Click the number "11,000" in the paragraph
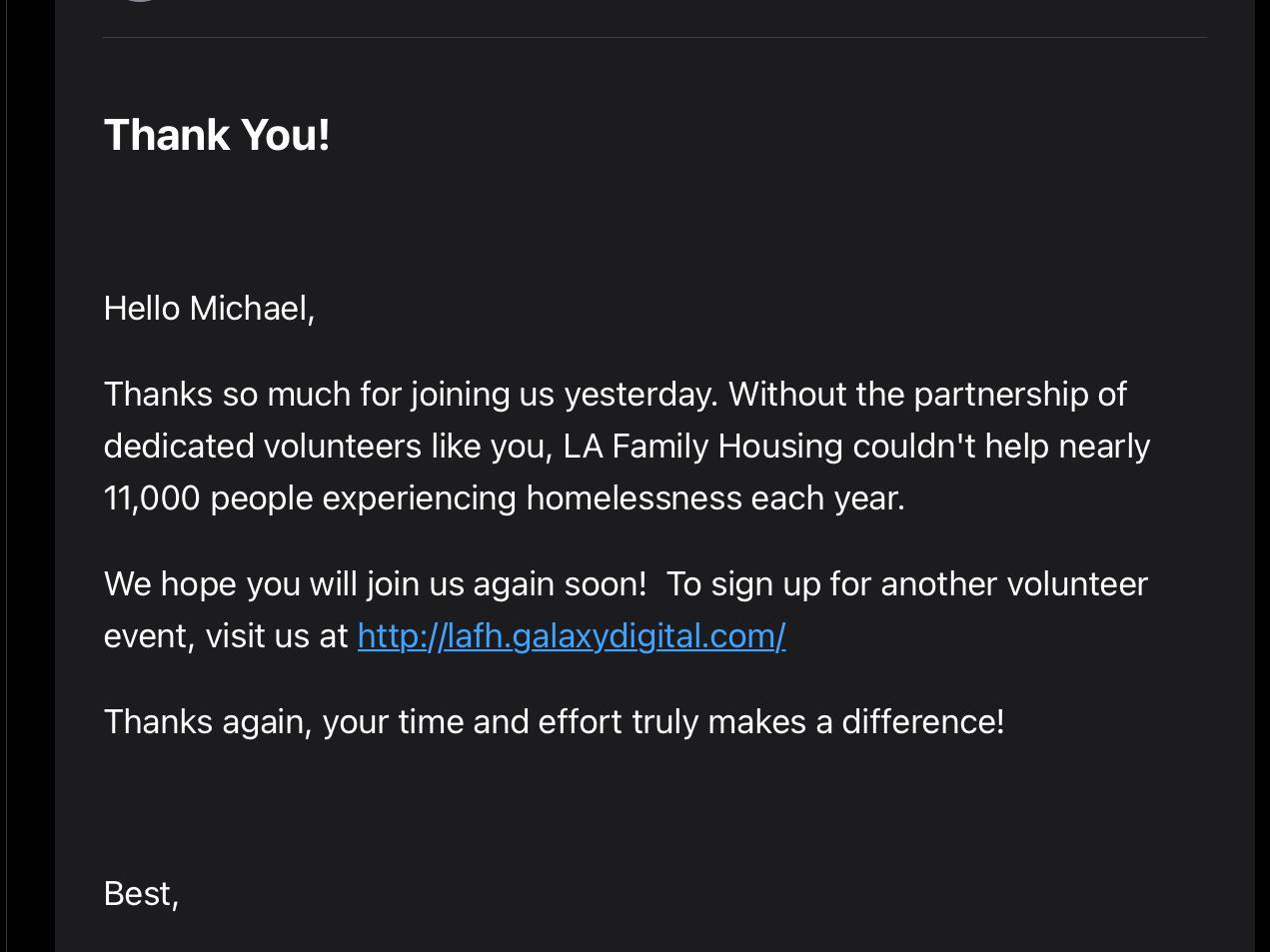 pyautogui.click(x=152, y=498)
